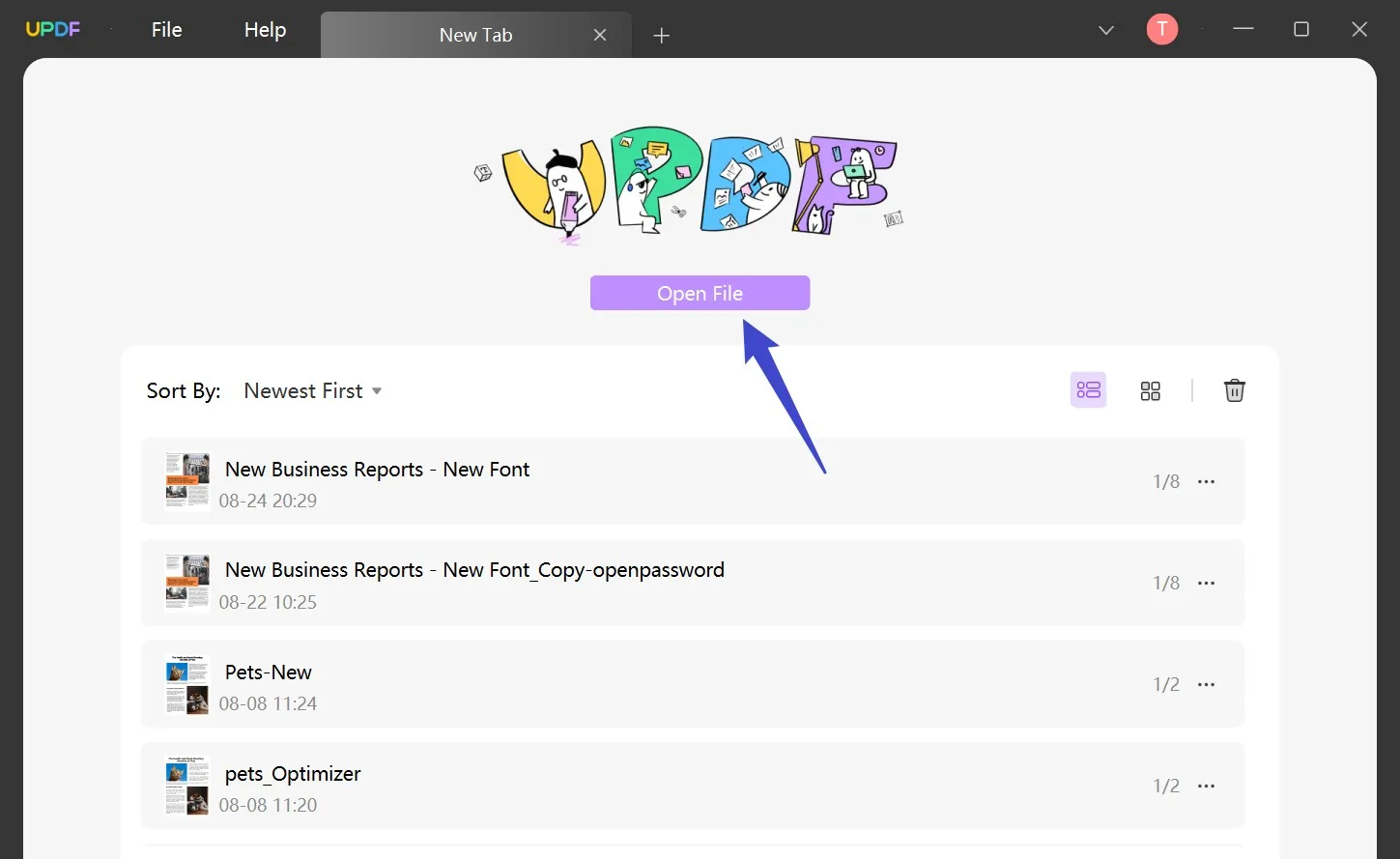The height and width of the screenshot is (859, 1400).
Task: Open thumbnail of New Font_Copy-openpassword file
Action: [x=187, y=583]
